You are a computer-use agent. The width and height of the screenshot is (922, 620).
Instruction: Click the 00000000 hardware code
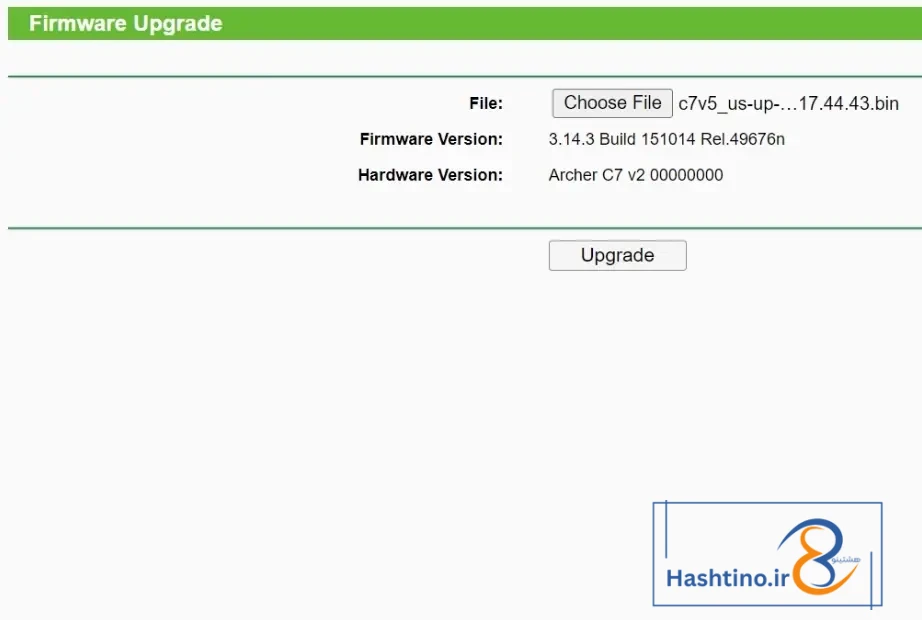(686, 175)
